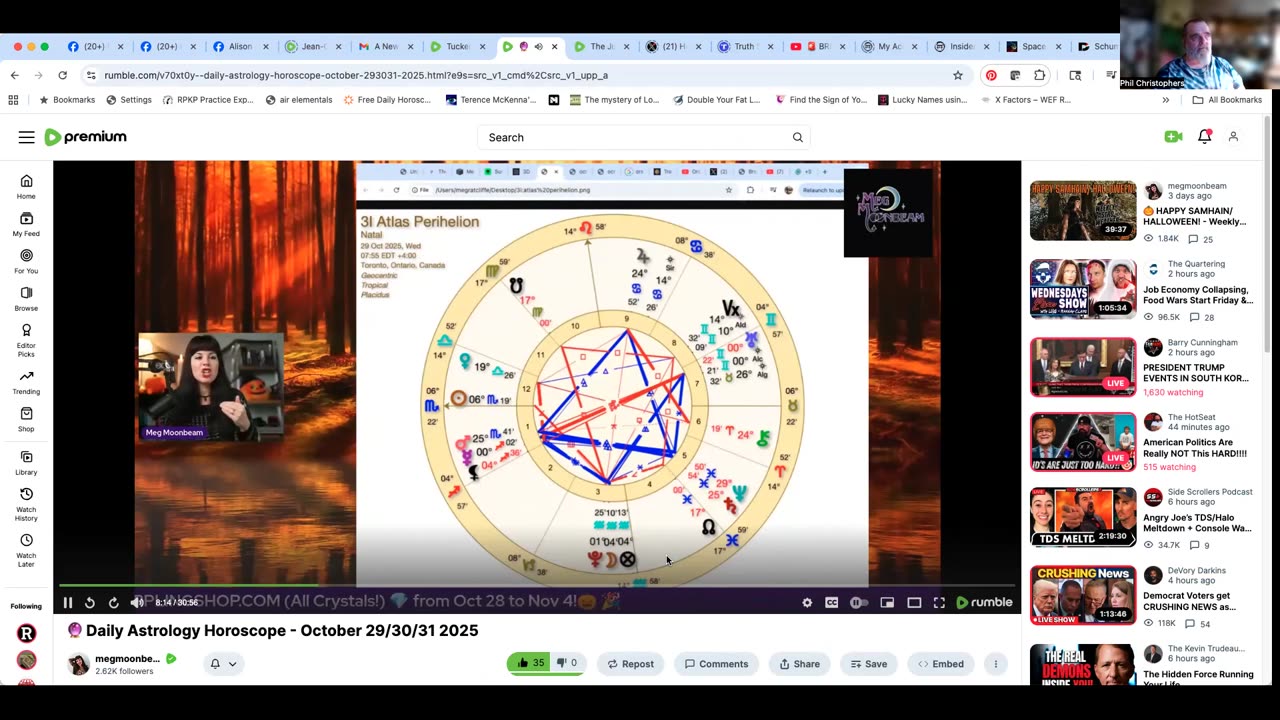Toggle closed captions on player
The image size is (1280, 720).
tap(831, 602)
